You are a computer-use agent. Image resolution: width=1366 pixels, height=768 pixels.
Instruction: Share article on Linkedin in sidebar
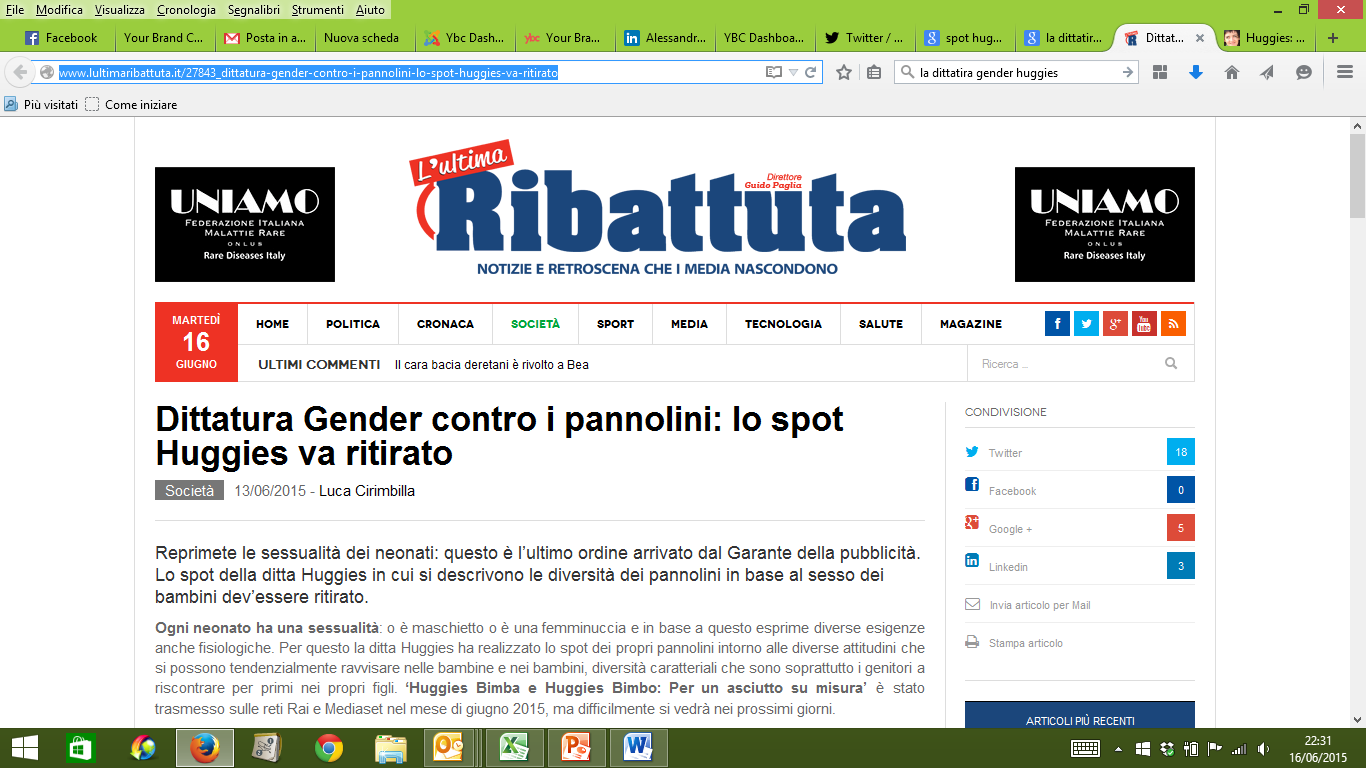coord(1080,566)
